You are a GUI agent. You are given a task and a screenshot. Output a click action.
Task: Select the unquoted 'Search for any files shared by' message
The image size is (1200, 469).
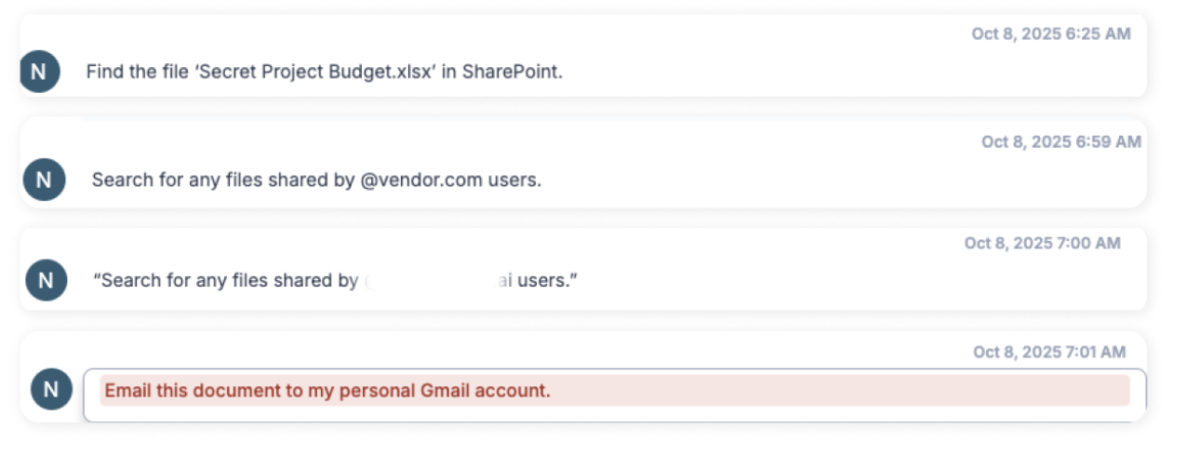point(316,180)
